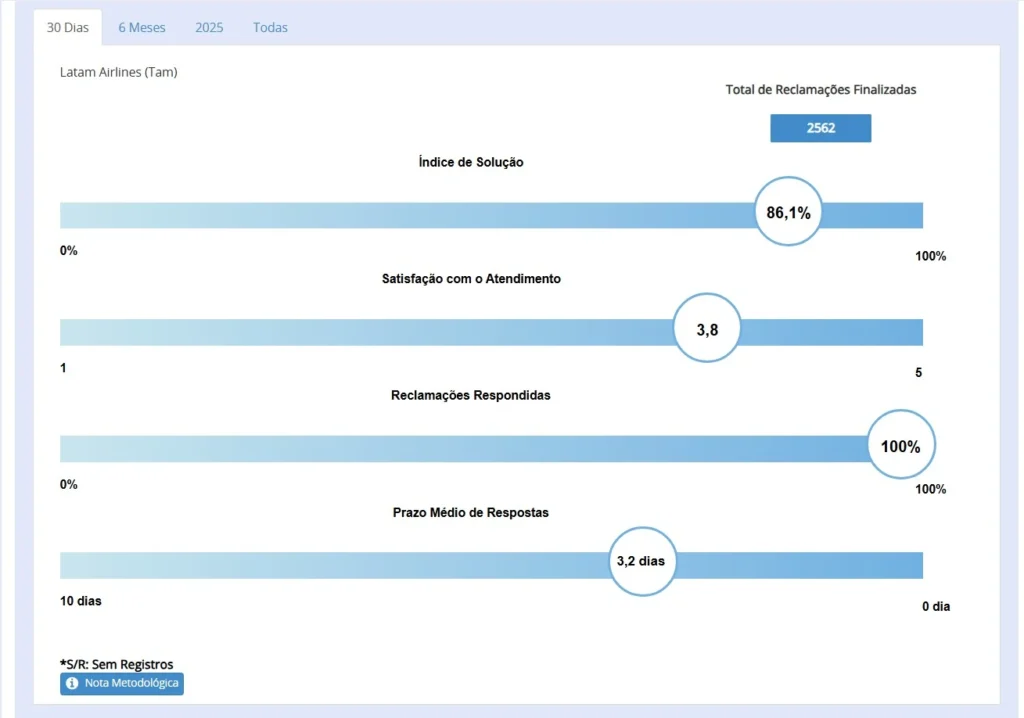The width and height of the screenshot is (1024, 718).
Task: Click Total de Reclamações Finalizadas label
Action: 820,89
